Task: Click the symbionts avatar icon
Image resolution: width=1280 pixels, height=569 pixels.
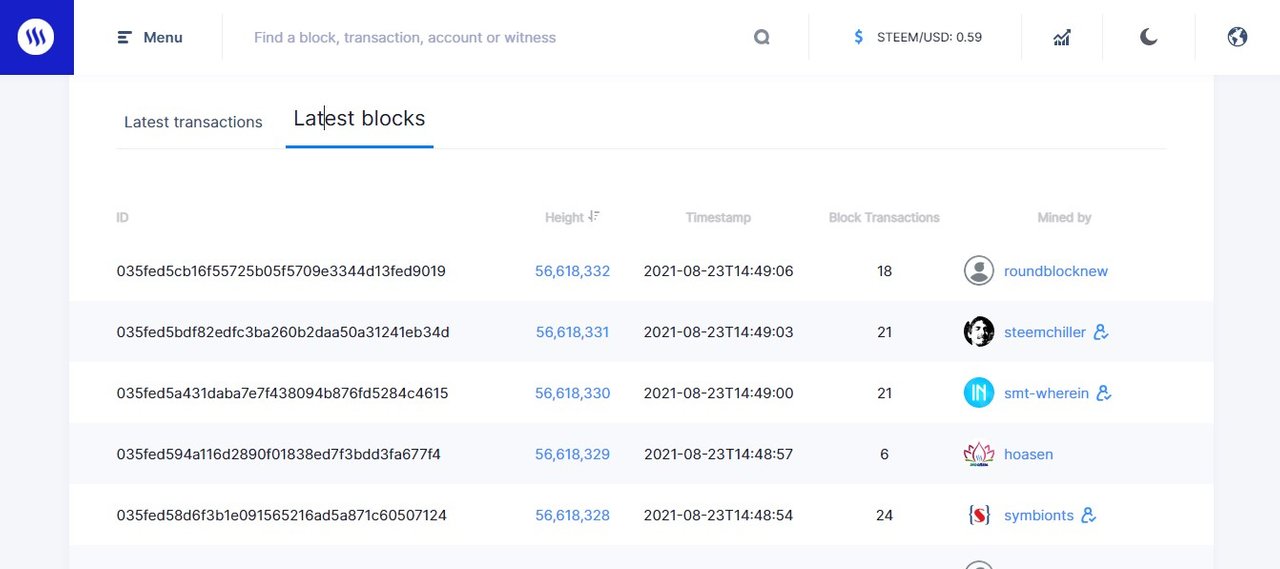Action: 978,515
